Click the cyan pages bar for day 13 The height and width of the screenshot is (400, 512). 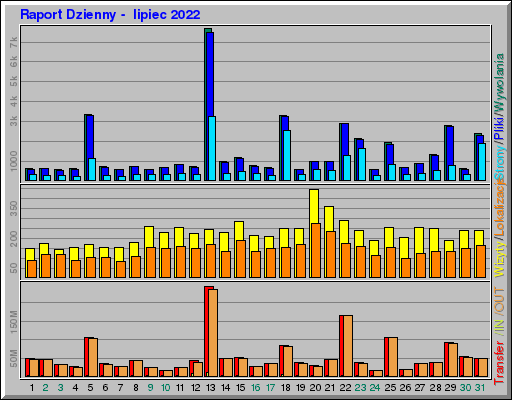tap(212, 148)
